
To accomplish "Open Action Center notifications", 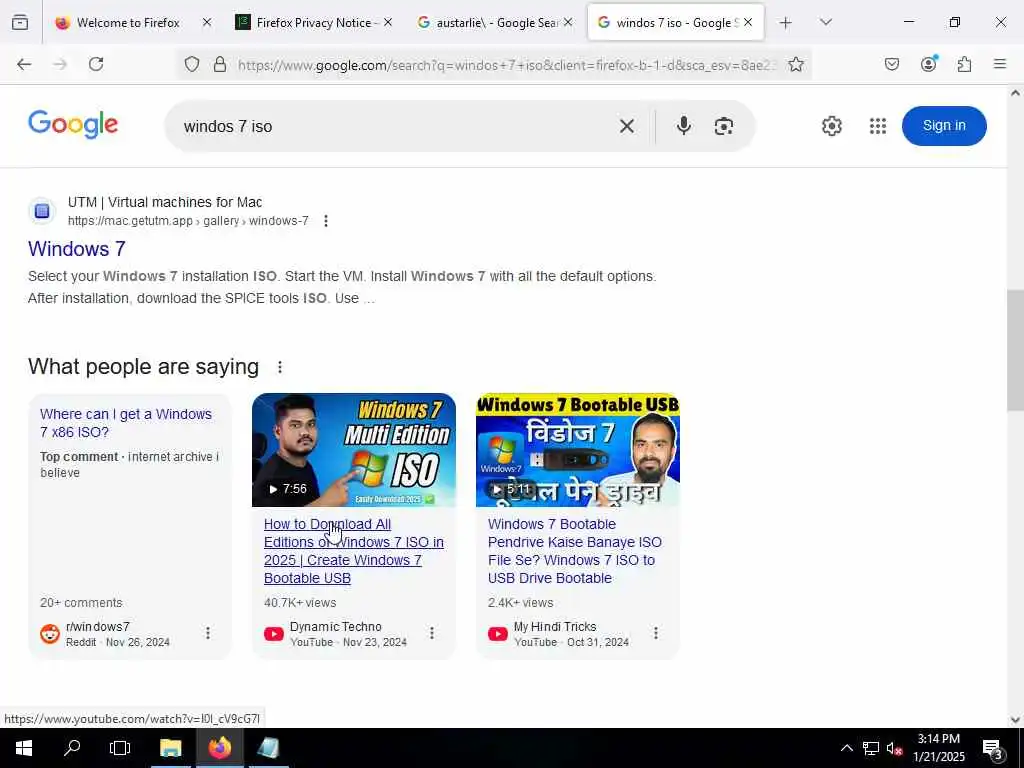I will click(993, 748).
